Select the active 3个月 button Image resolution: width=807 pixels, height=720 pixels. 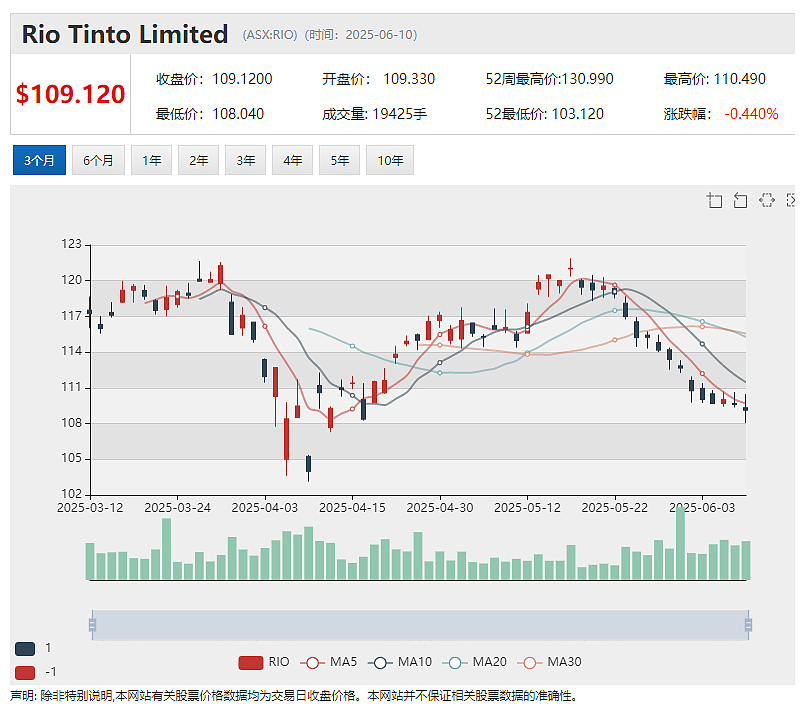pyautogui.click(x=39, y=160)
